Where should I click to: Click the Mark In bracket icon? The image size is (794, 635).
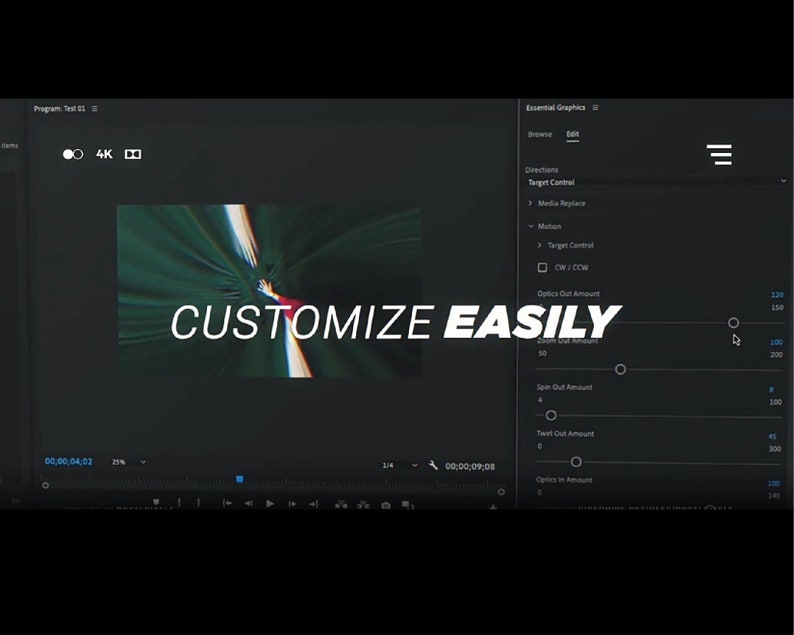point(179,502)
